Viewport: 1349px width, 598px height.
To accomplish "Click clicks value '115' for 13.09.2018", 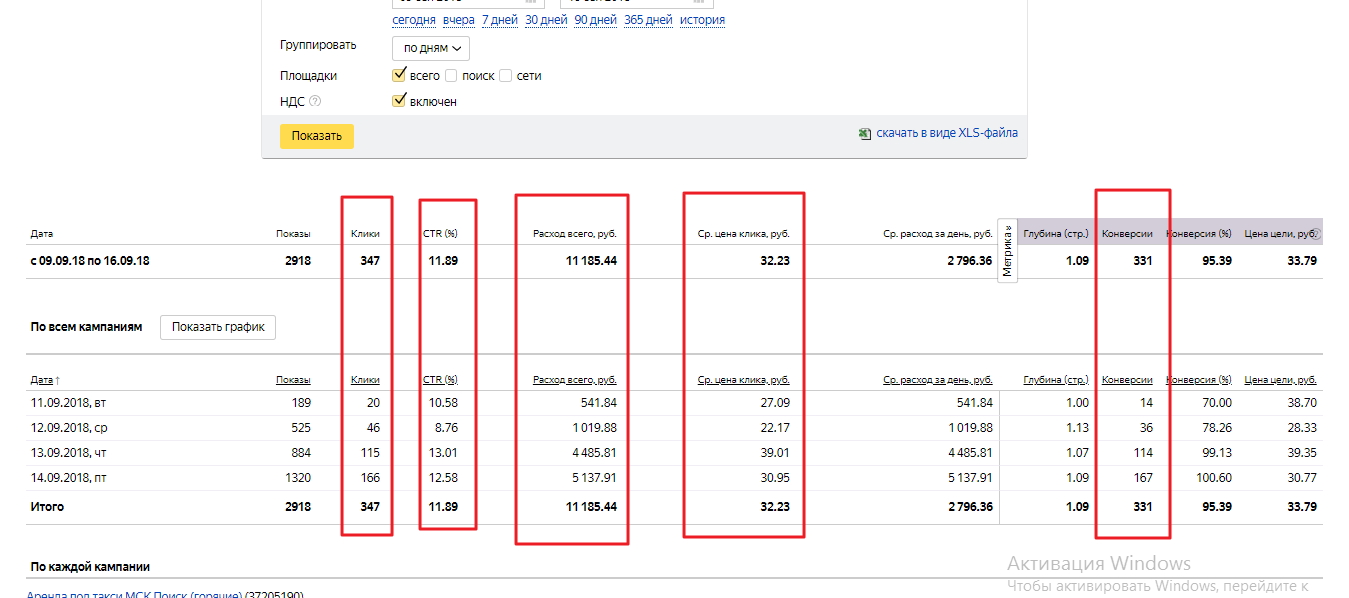I will tap(369, 453).
